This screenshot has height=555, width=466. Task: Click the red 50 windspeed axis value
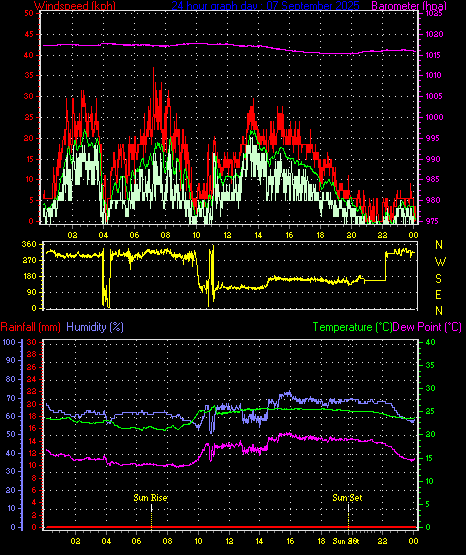point(29,13)
